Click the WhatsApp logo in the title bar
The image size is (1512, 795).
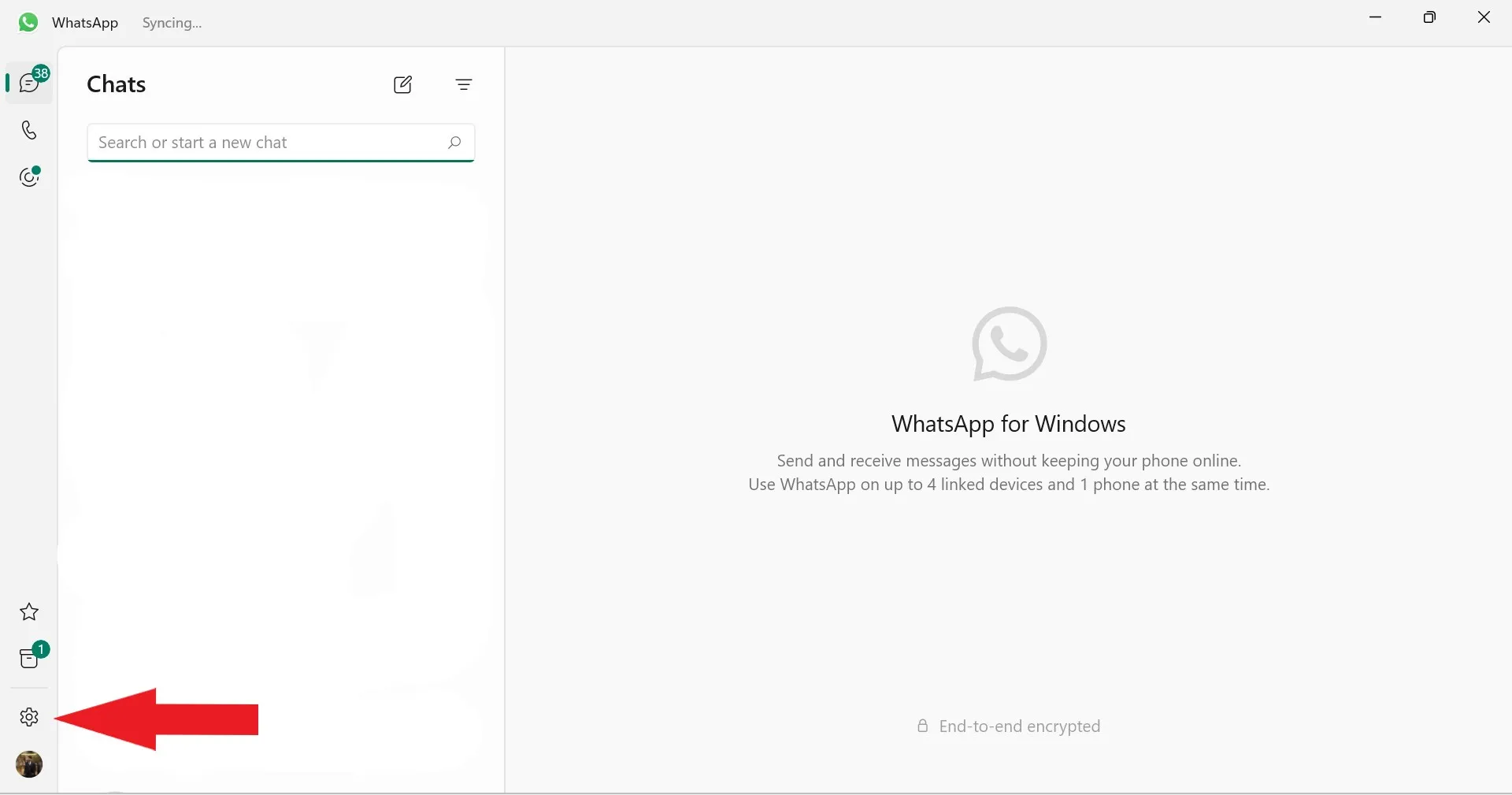click(x=28, y=22)
